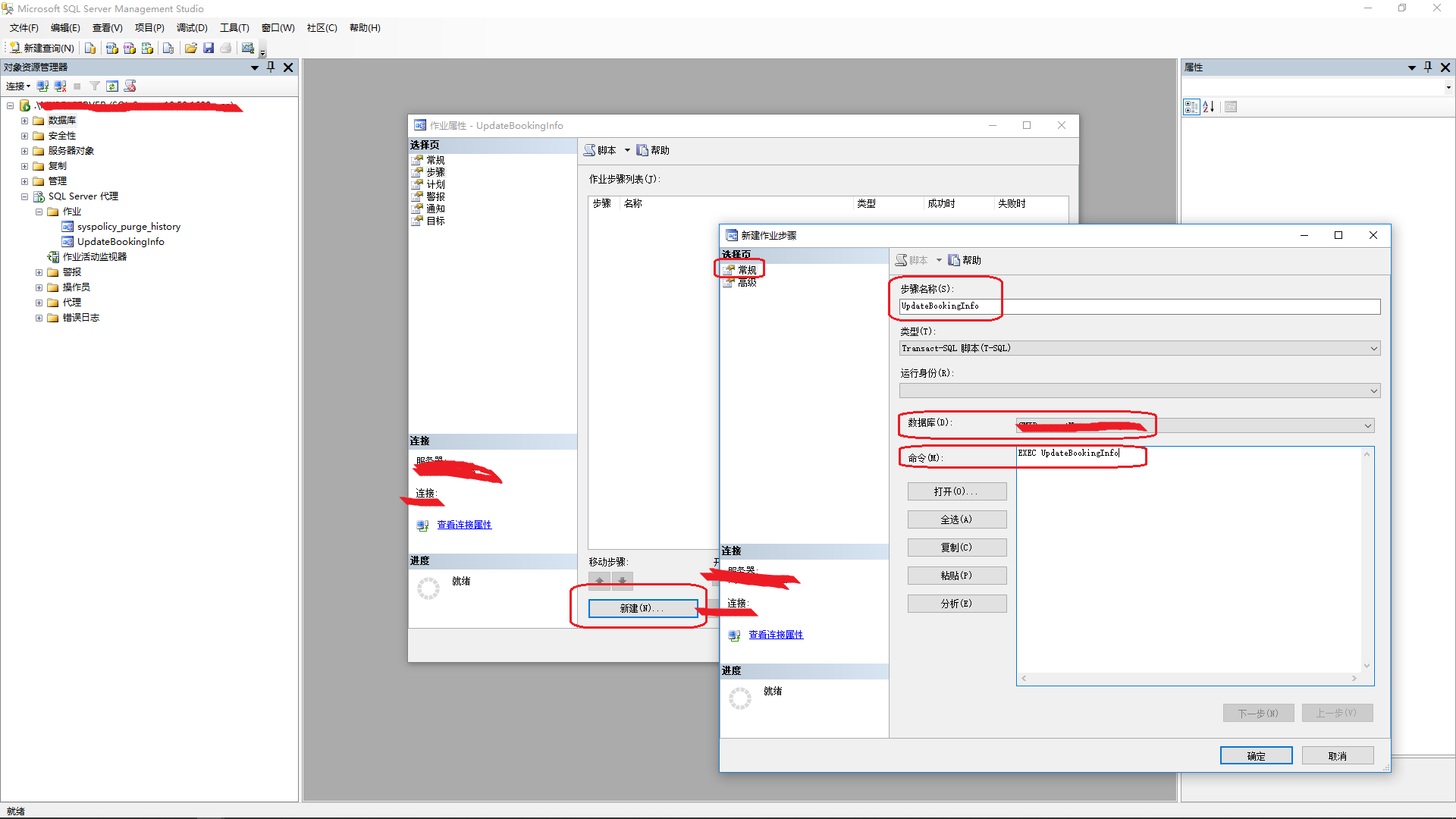Open the 工具(T) menu
The image size is (1456, 819).
[234, 28]
